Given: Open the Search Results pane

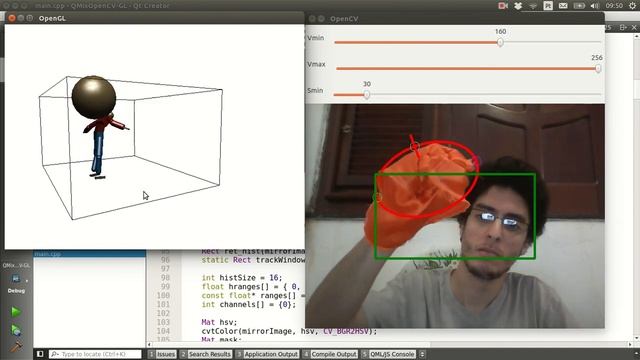Looking at the screenshot, I should click(x=206, y=354).
